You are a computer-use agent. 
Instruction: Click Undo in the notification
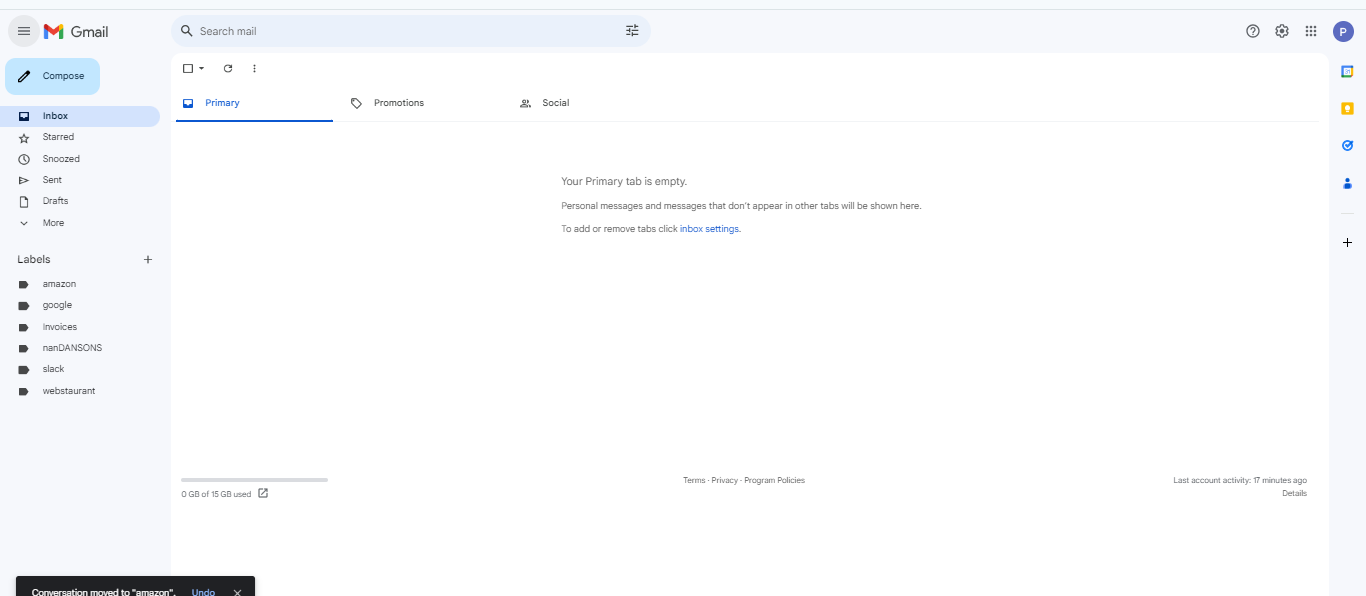(203, 592)
